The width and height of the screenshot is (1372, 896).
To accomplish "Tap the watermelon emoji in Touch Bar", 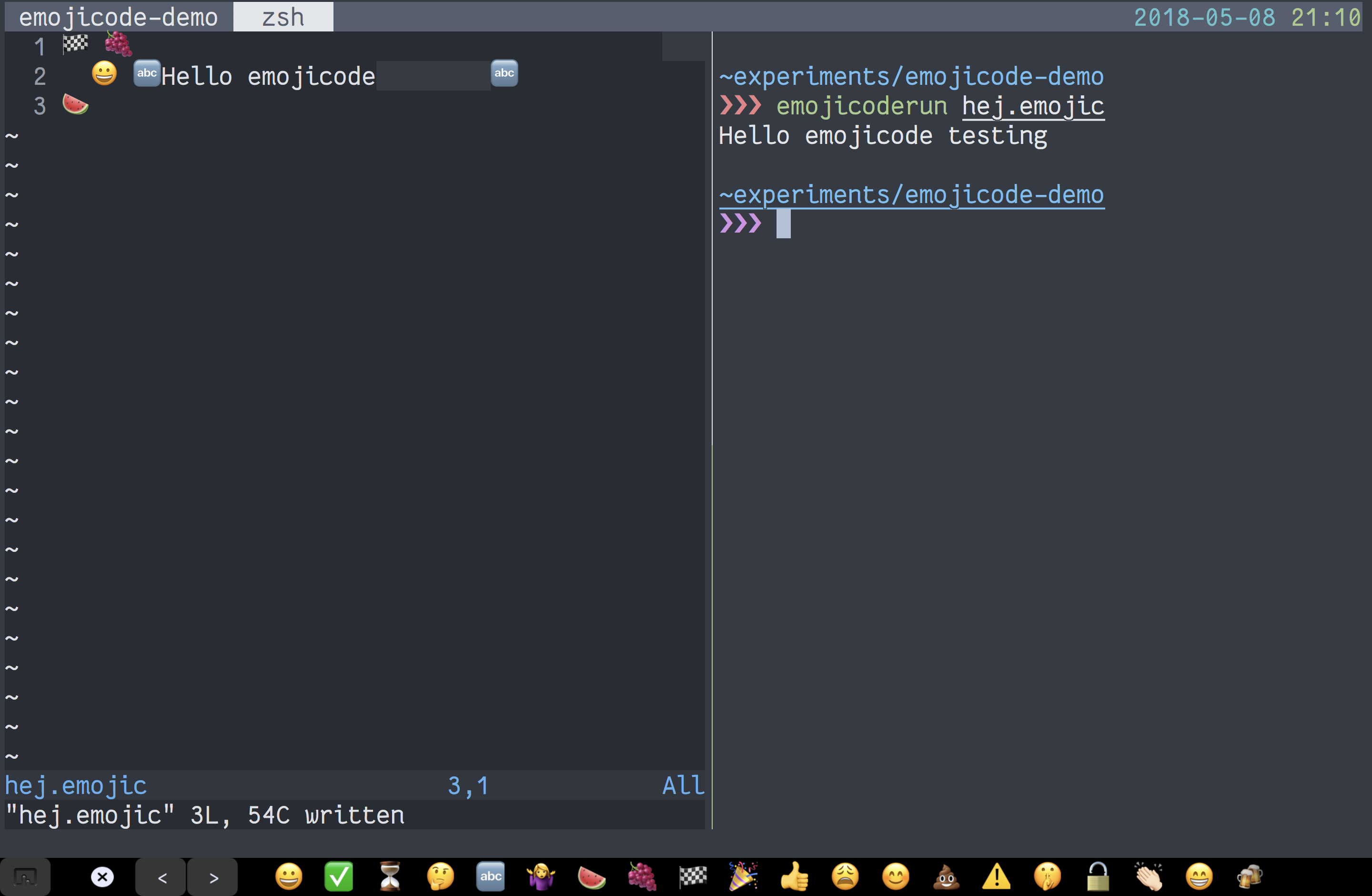I will coord(592,877).
